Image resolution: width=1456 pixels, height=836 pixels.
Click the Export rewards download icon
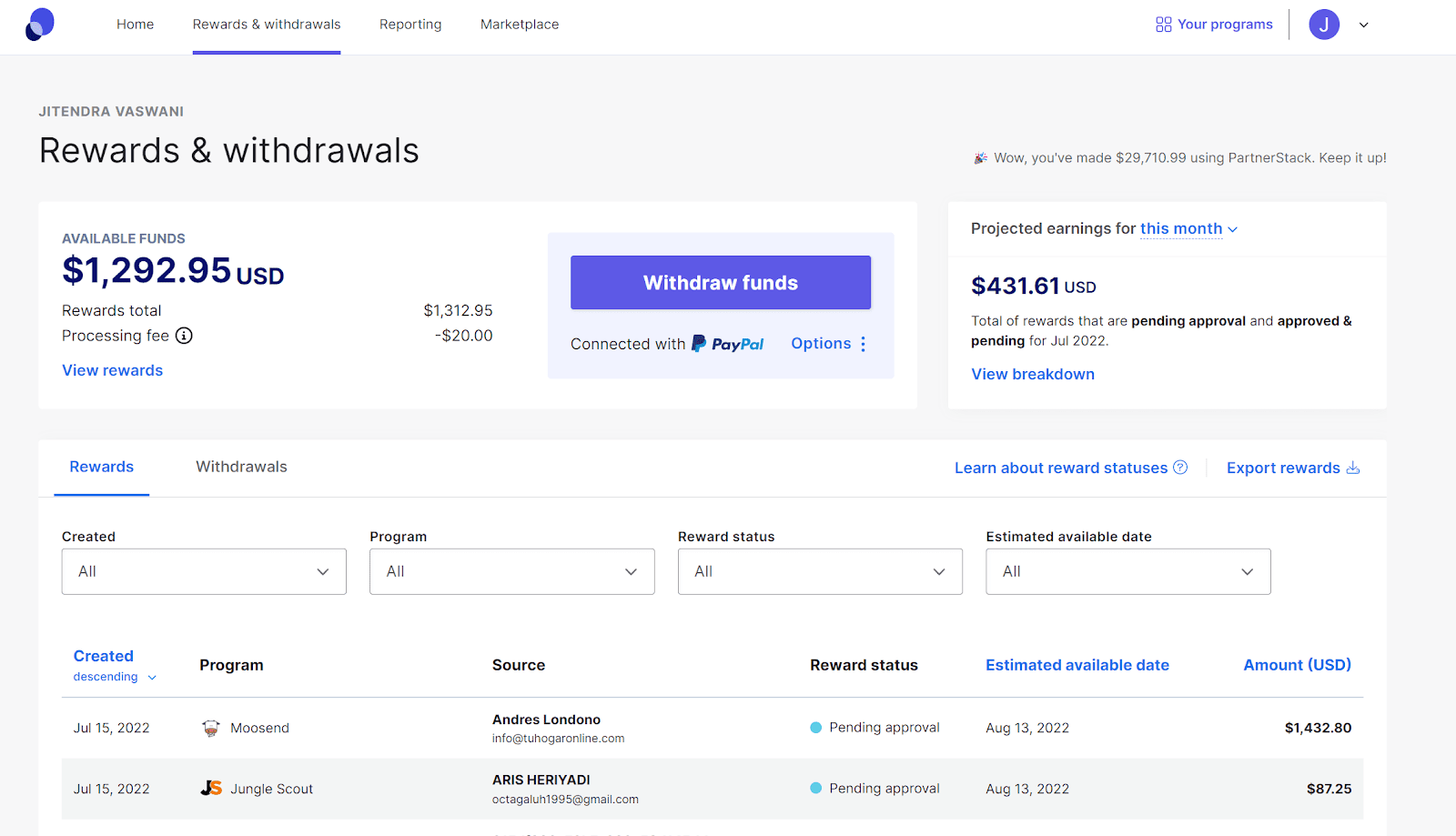tap(1354, 467)
